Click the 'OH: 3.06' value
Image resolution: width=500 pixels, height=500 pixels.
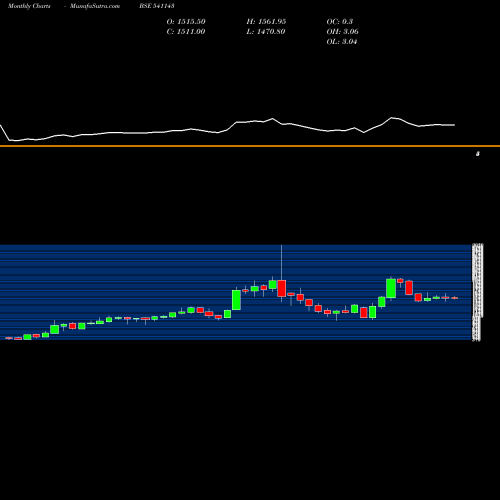(343, 31)
